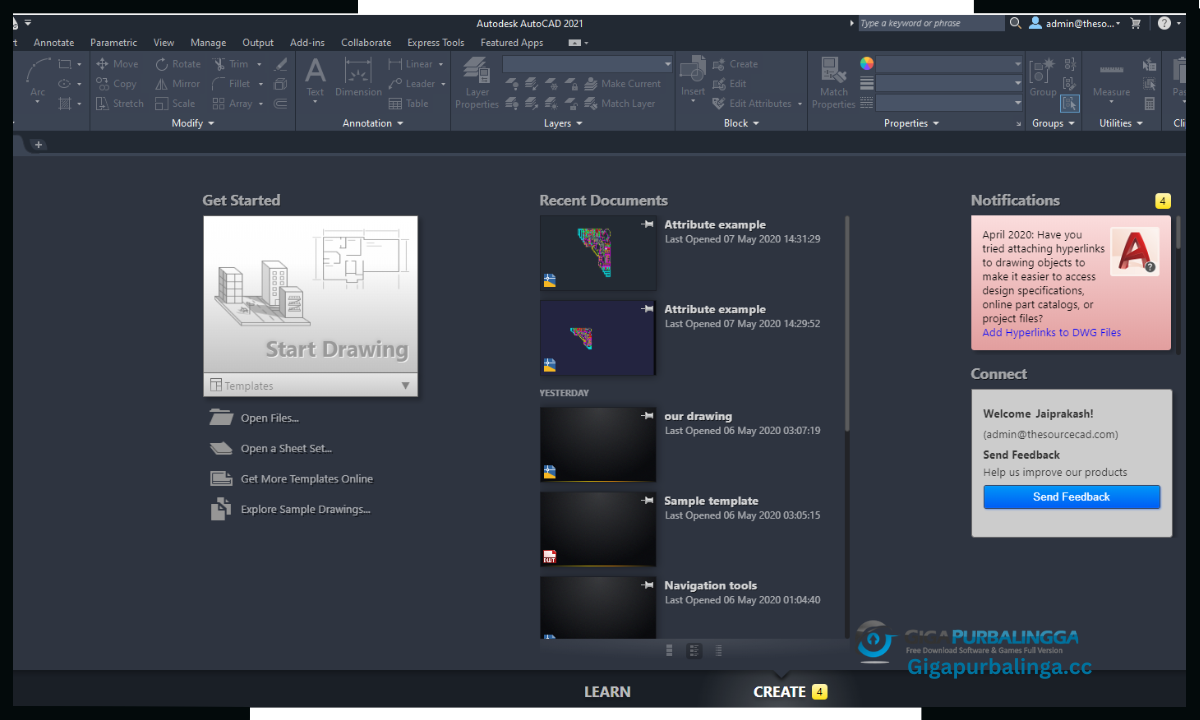Open Layer Properties
1200x720 pixels.
477,83
